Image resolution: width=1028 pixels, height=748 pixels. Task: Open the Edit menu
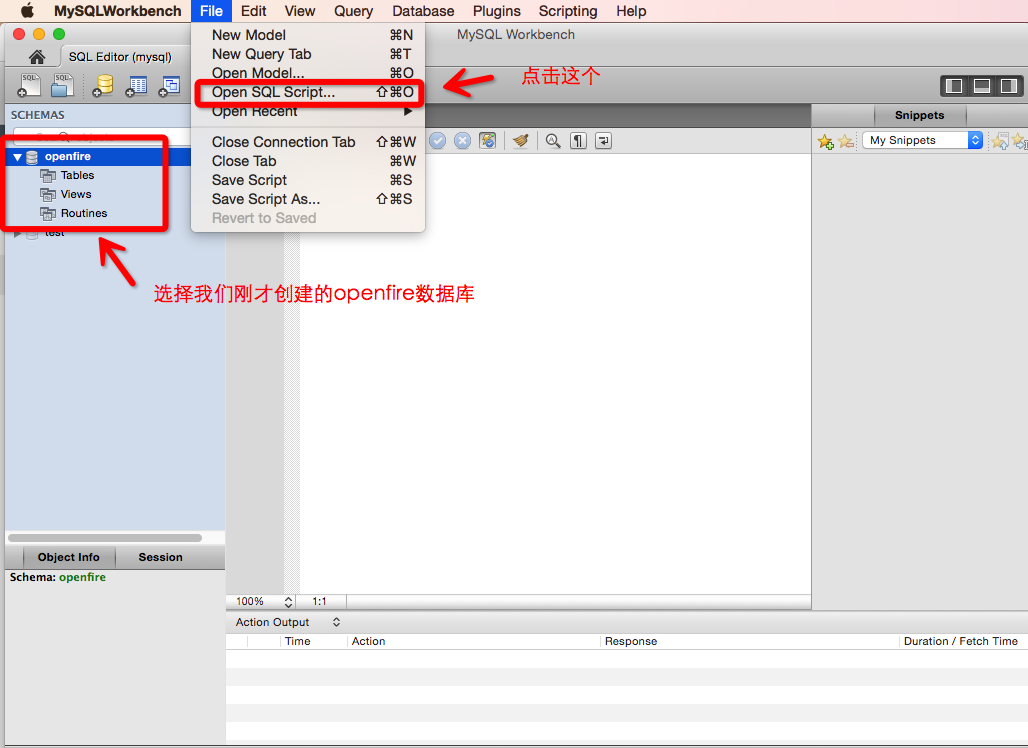click(x=253, y=11)
